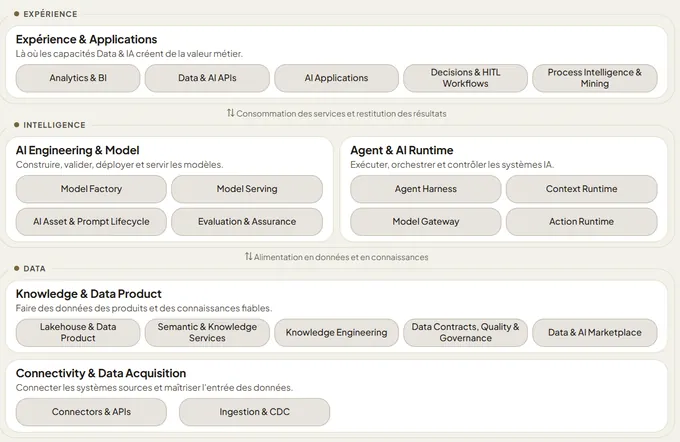
Task: Click the Knowledge & Data Product heading
Action: point(88,294)
